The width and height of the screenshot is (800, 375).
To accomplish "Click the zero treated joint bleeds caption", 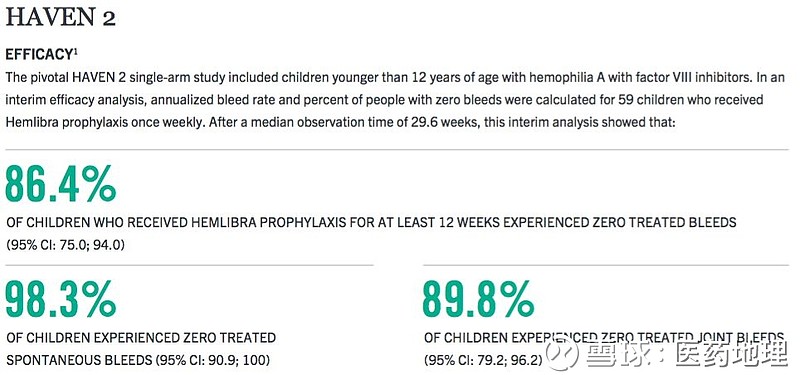I will point(604,338).
